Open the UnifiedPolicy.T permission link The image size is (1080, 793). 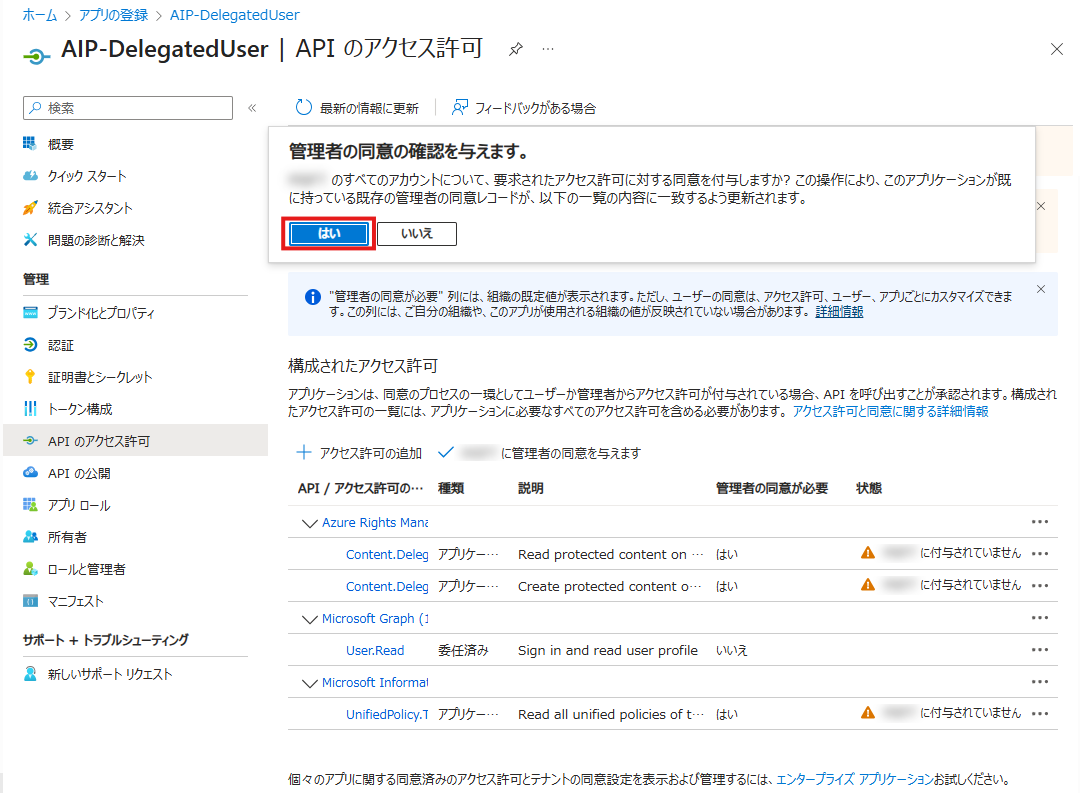pyautogui.click(x=387, y=714)
